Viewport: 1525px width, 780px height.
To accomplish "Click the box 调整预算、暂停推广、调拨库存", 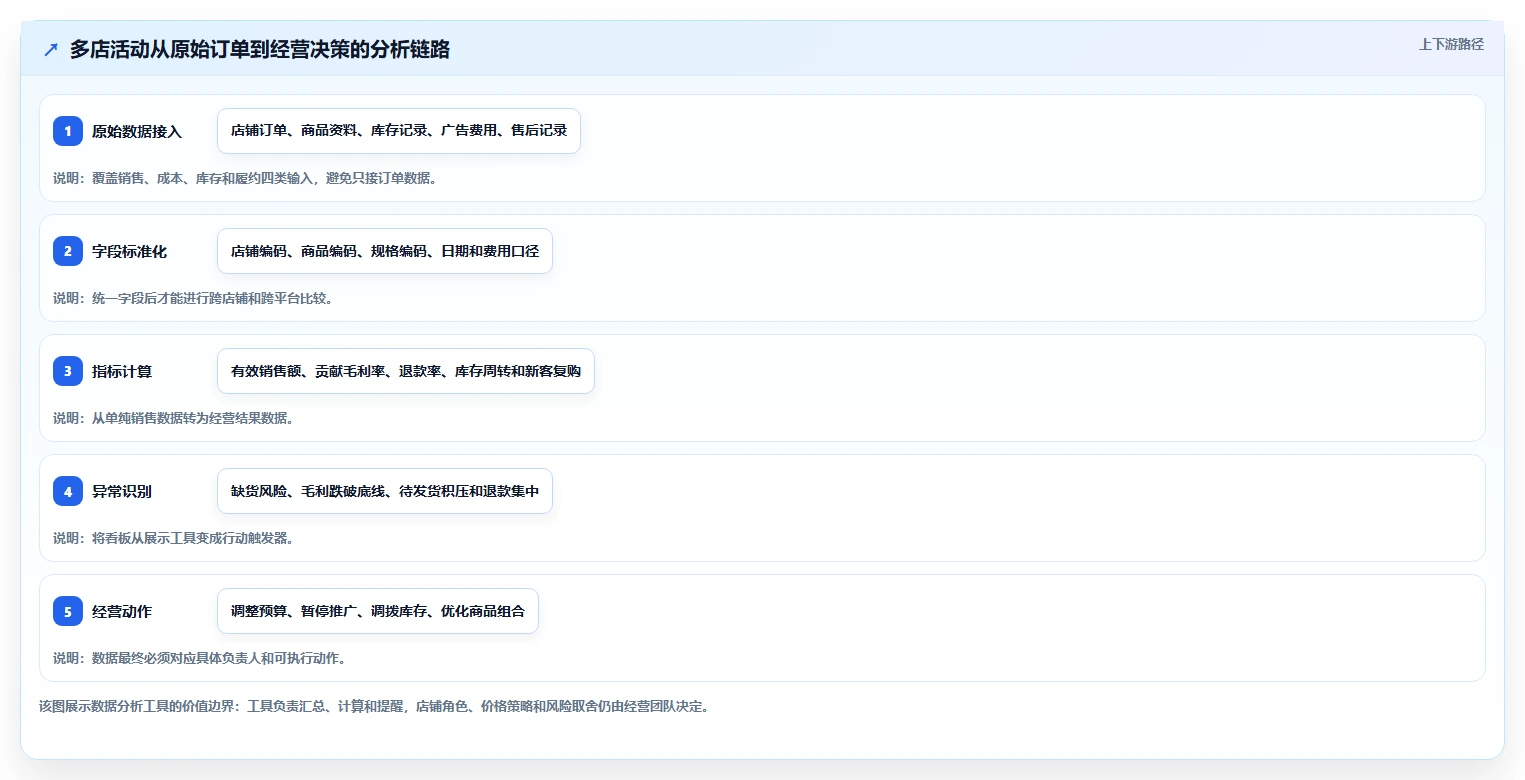I will coord(378,611).
